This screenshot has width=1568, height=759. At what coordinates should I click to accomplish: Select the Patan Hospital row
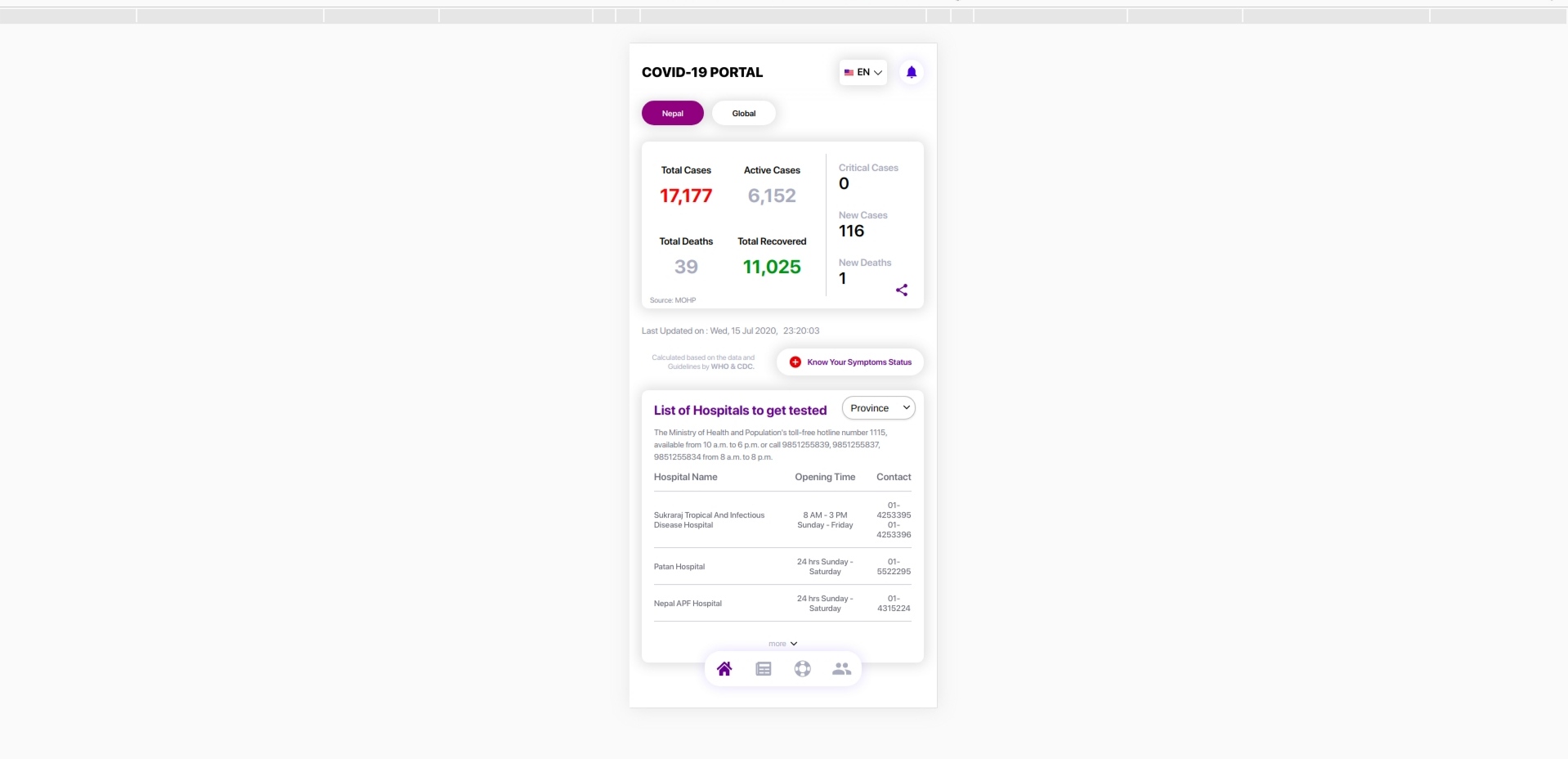pyautogui.click(x=679, y=567)
